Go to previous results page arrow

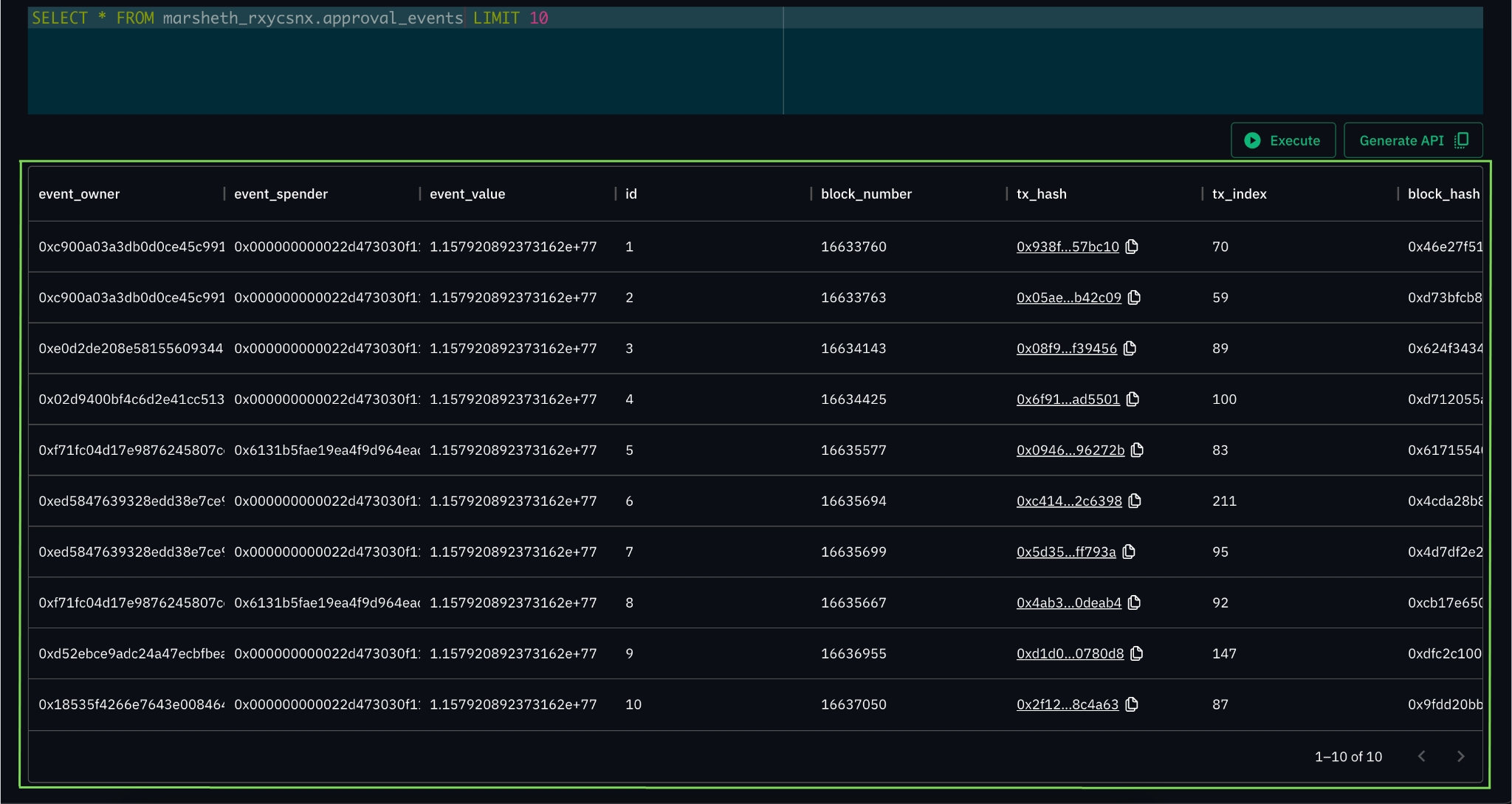click(1422, 756)
